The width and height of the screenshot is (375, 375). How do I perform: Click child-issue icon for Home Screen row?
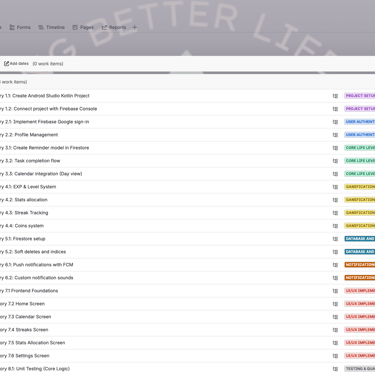coord(335,304)
